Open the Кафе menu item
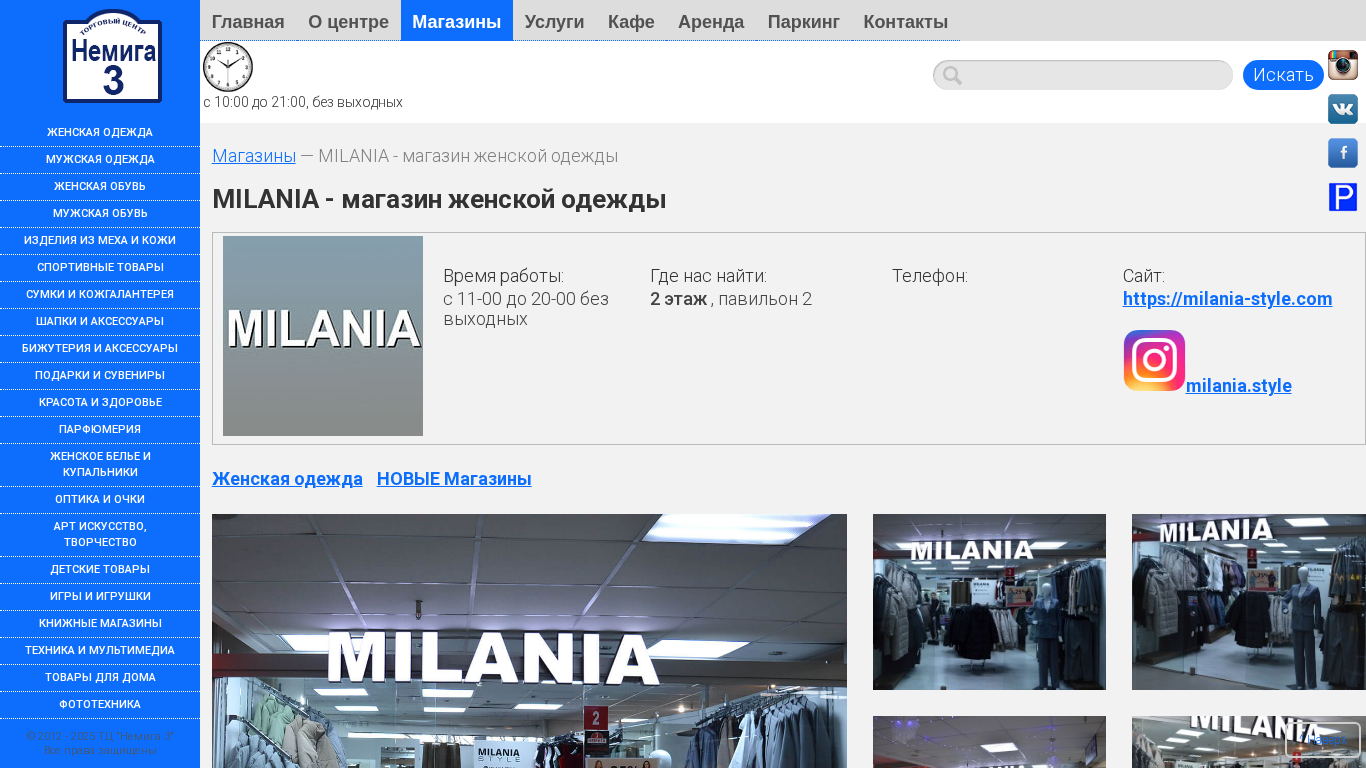 pos(631,21)
